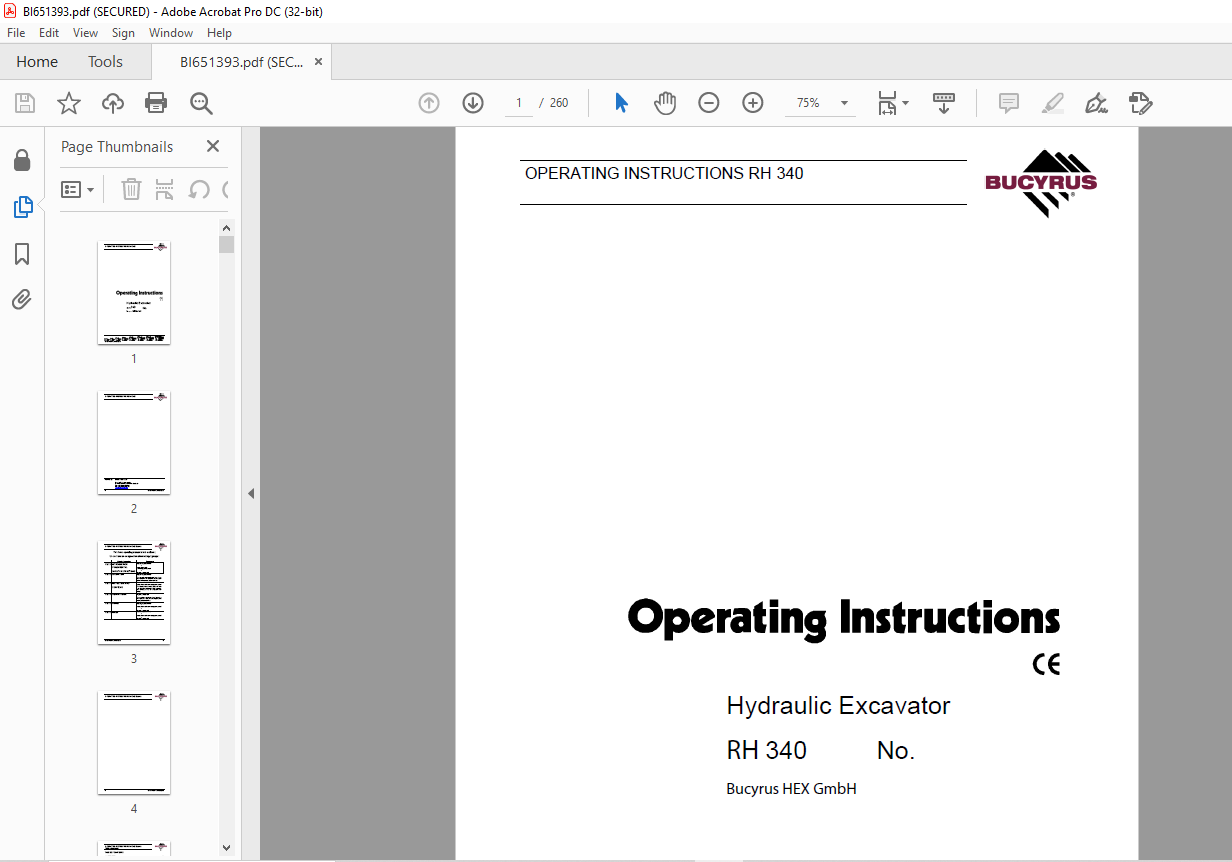
Task: Open the Help menu
Action: pyautogui.click(x=219, y=33)
